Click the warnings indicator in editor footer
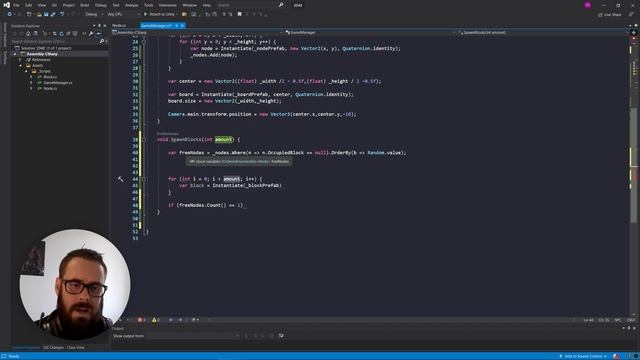Screen dimensions: 640x360 point(156,320)
